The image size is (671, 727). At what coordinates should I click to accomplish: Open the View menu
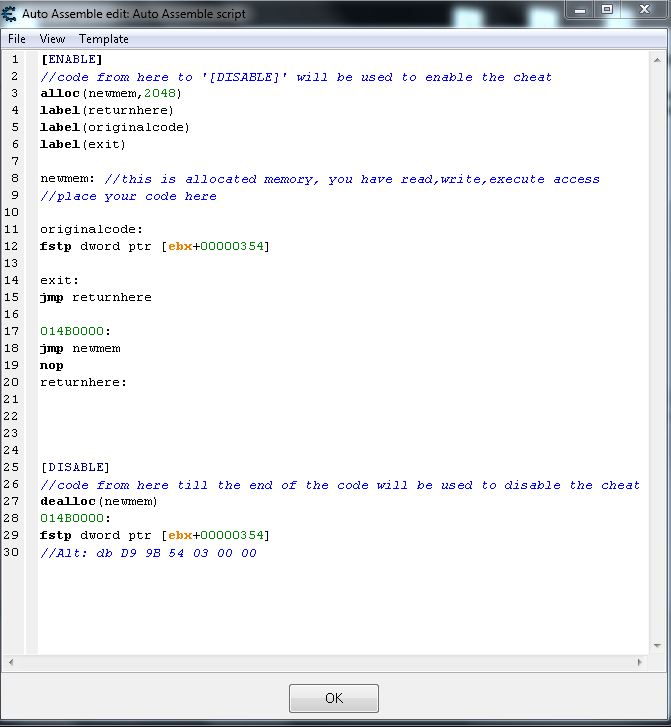52,39
